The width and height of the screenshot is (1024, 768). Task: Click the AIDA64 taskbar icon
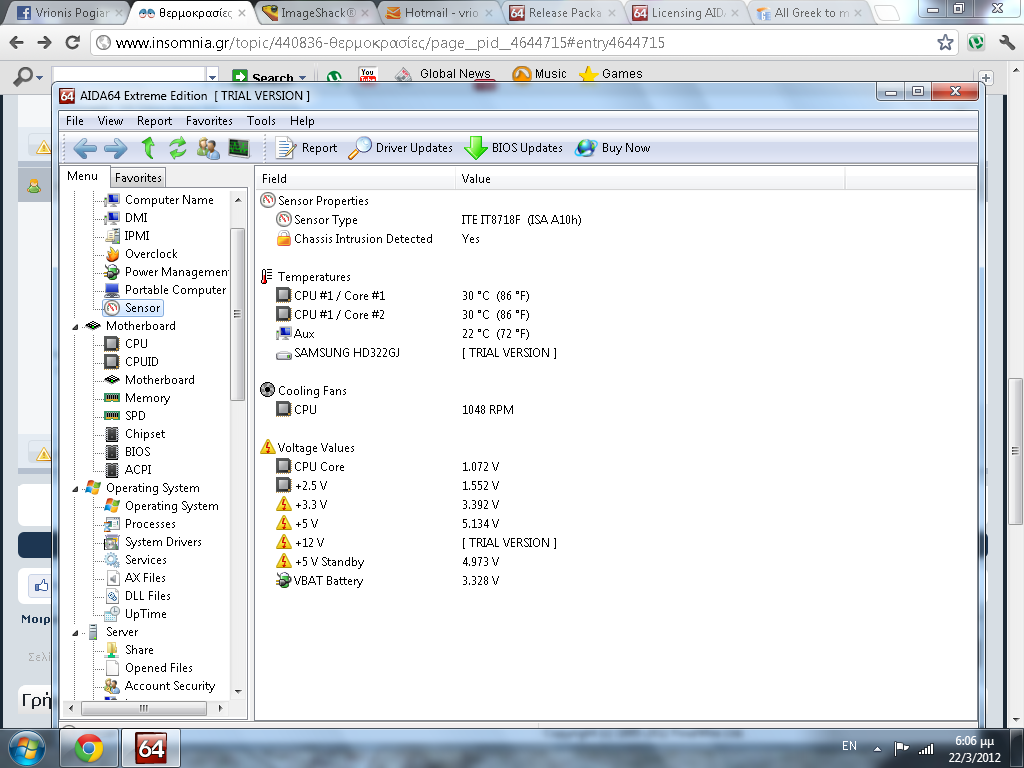(x=151, y=748)
